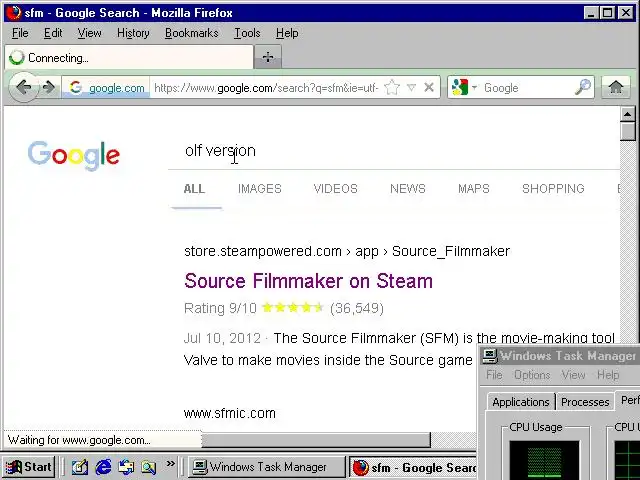Select the ALL search results tab
Screen dimensions: 640x480
click(194, 189)
